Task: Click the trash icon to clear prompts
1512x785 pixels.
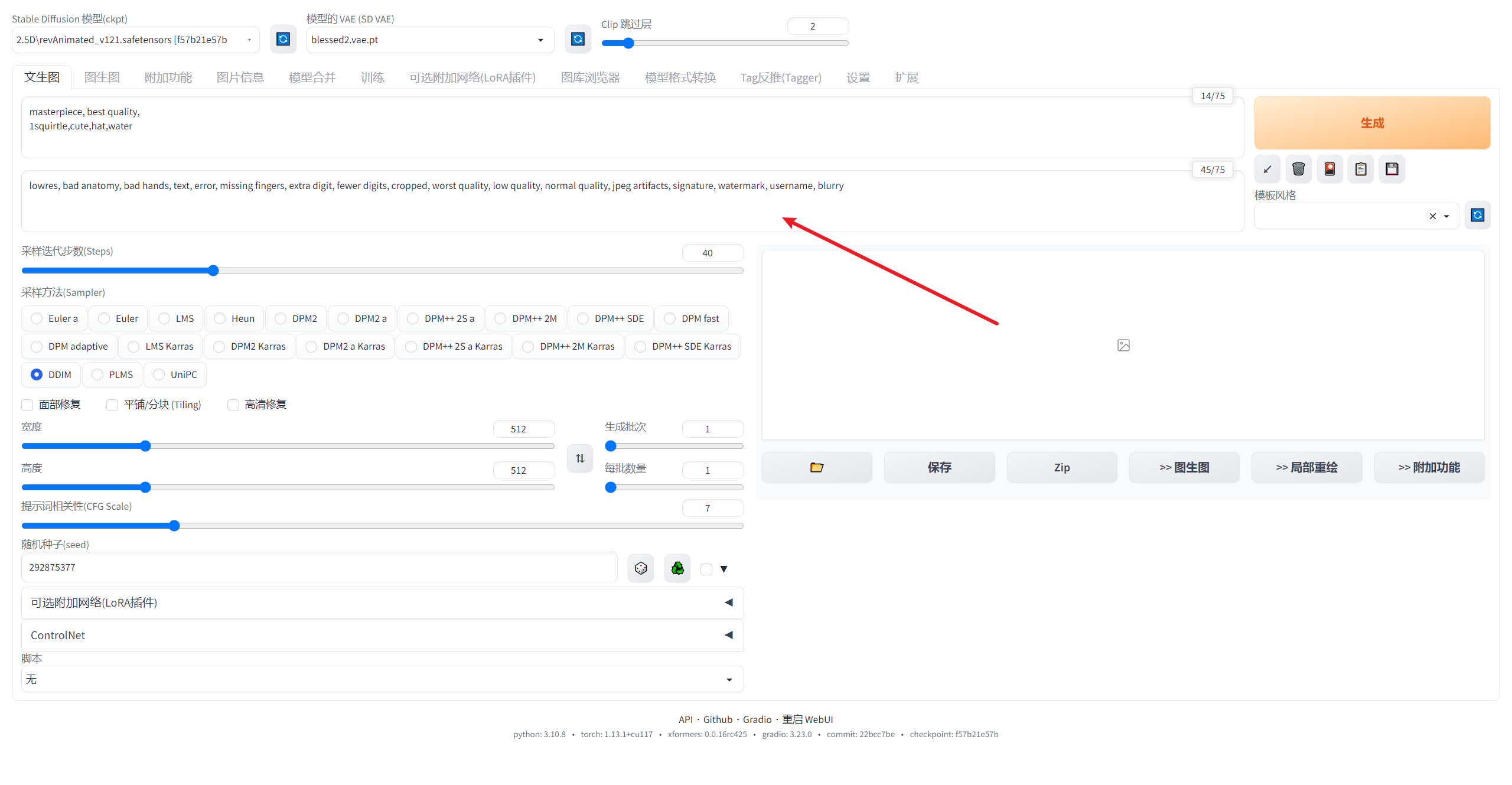Action: pyautogui.click(x=1298, y=170)
